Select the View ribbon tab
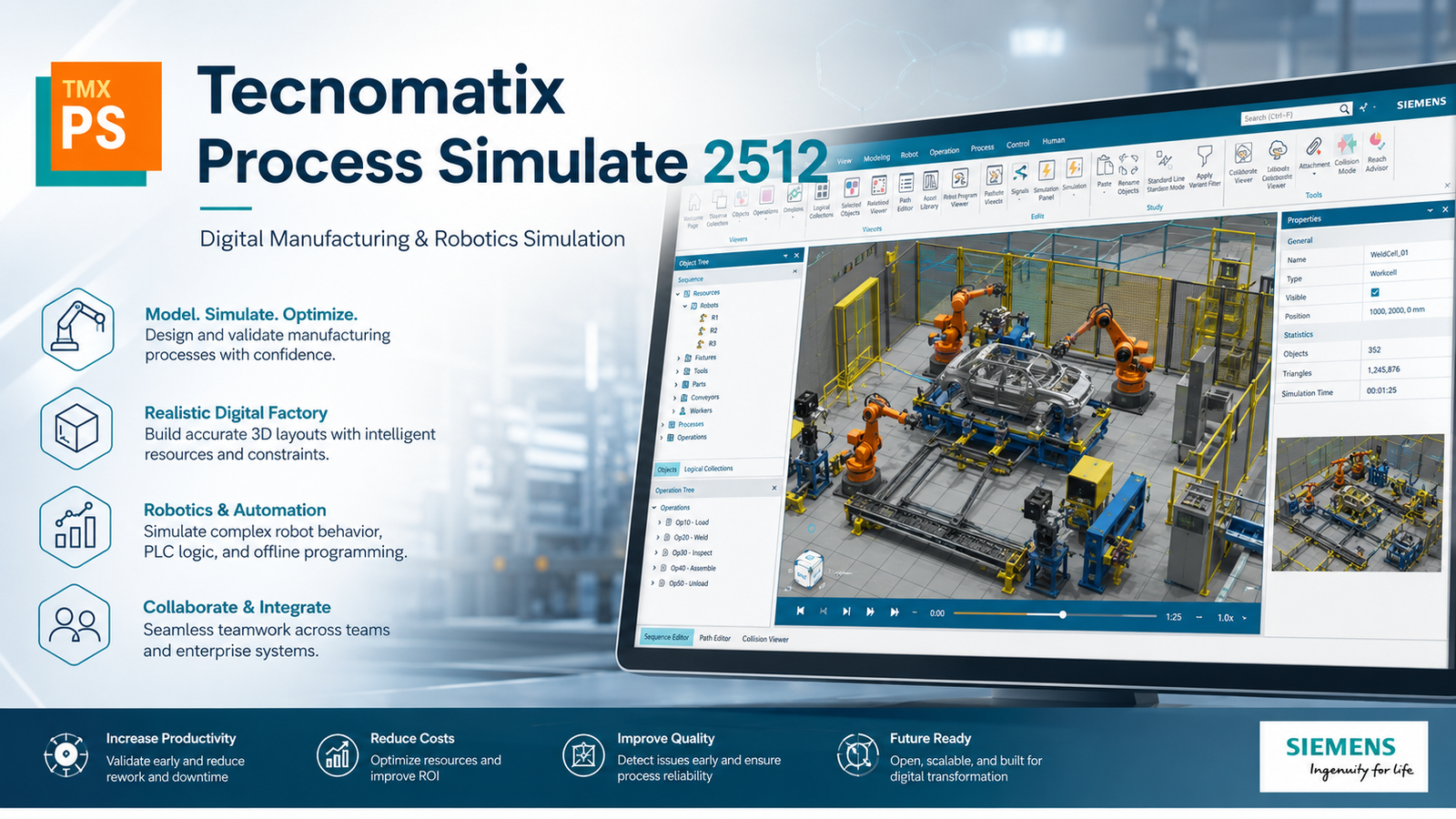This screenshot has width=1456, height=819. tap(844, 161)
